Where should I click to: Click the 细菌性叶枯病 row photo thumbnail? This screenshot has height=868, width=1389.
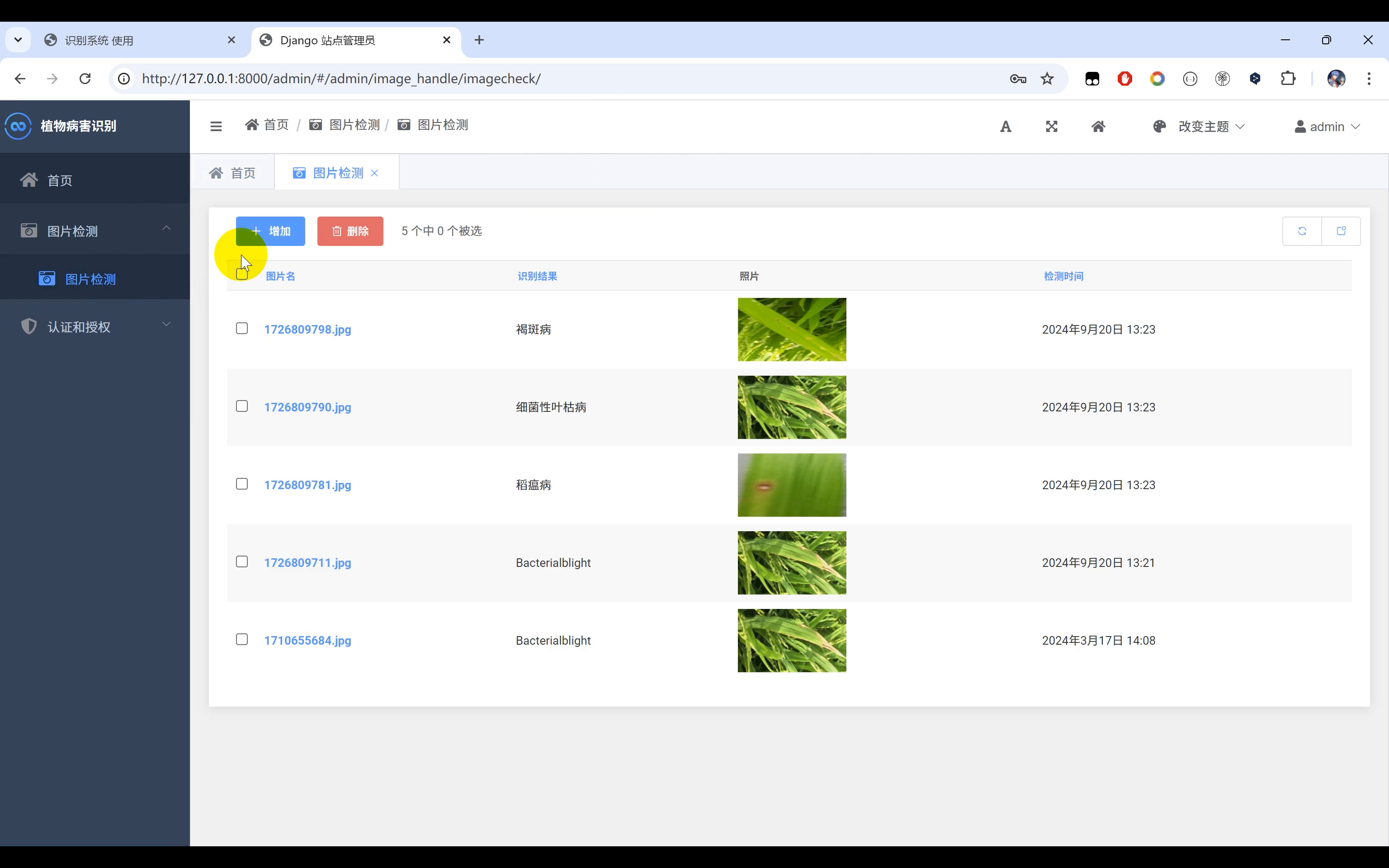tap(792, 407)
